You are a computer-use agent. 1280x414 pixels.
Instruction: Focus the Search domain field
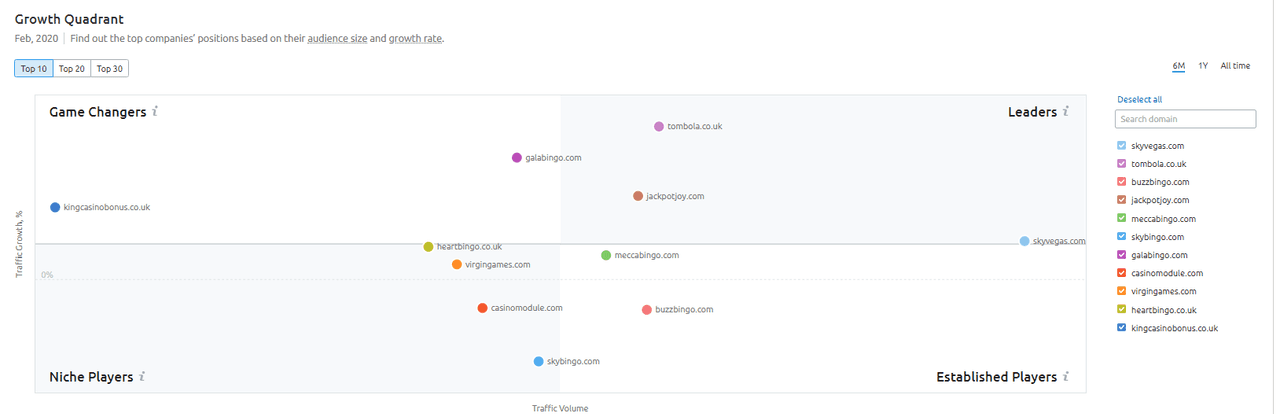(x=1185, y=119)
